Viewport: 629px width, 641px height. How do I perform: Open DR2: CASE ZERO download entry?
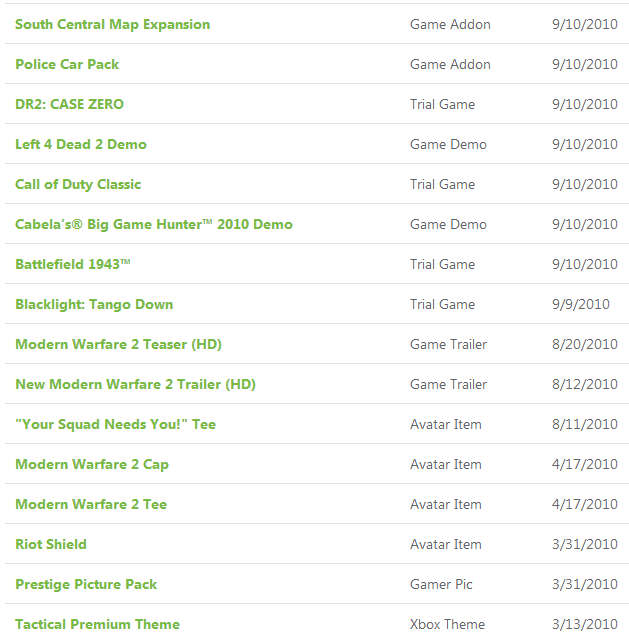click(69, 104)
